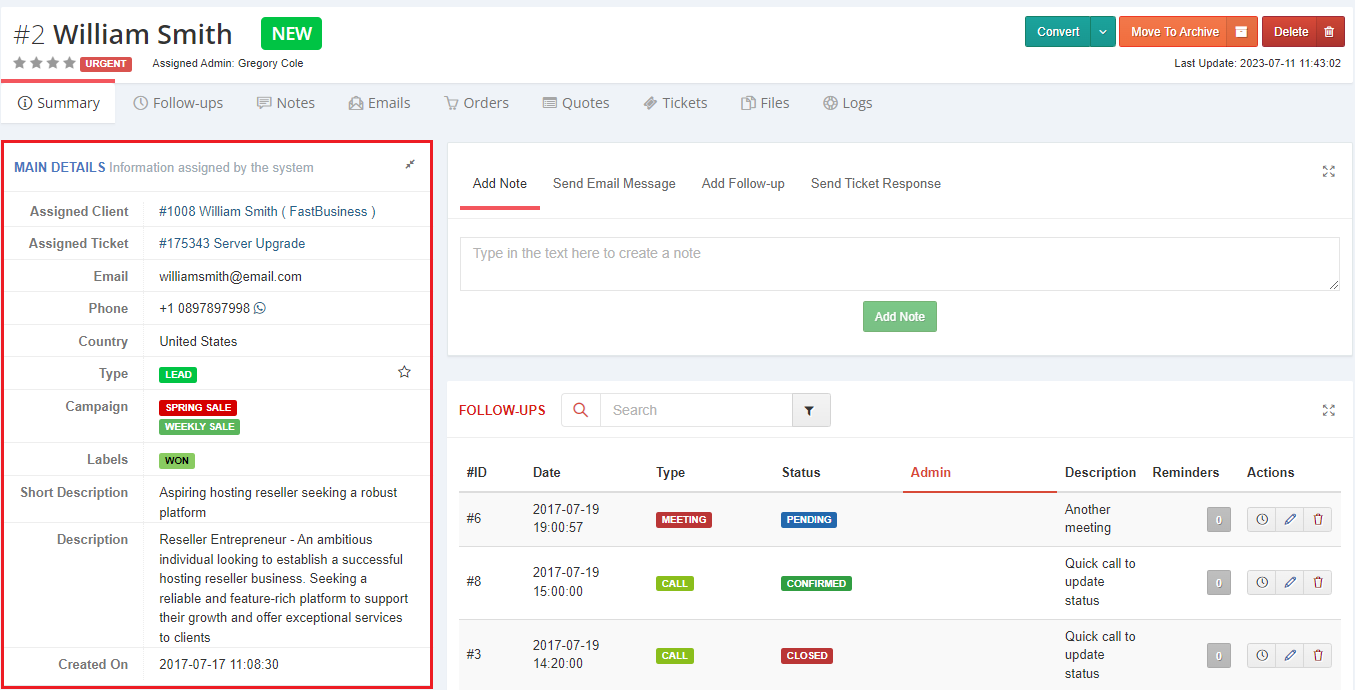Click the green NEW status badge
The height and width of the screenshot is (690, 1355).
click(292, 33)
